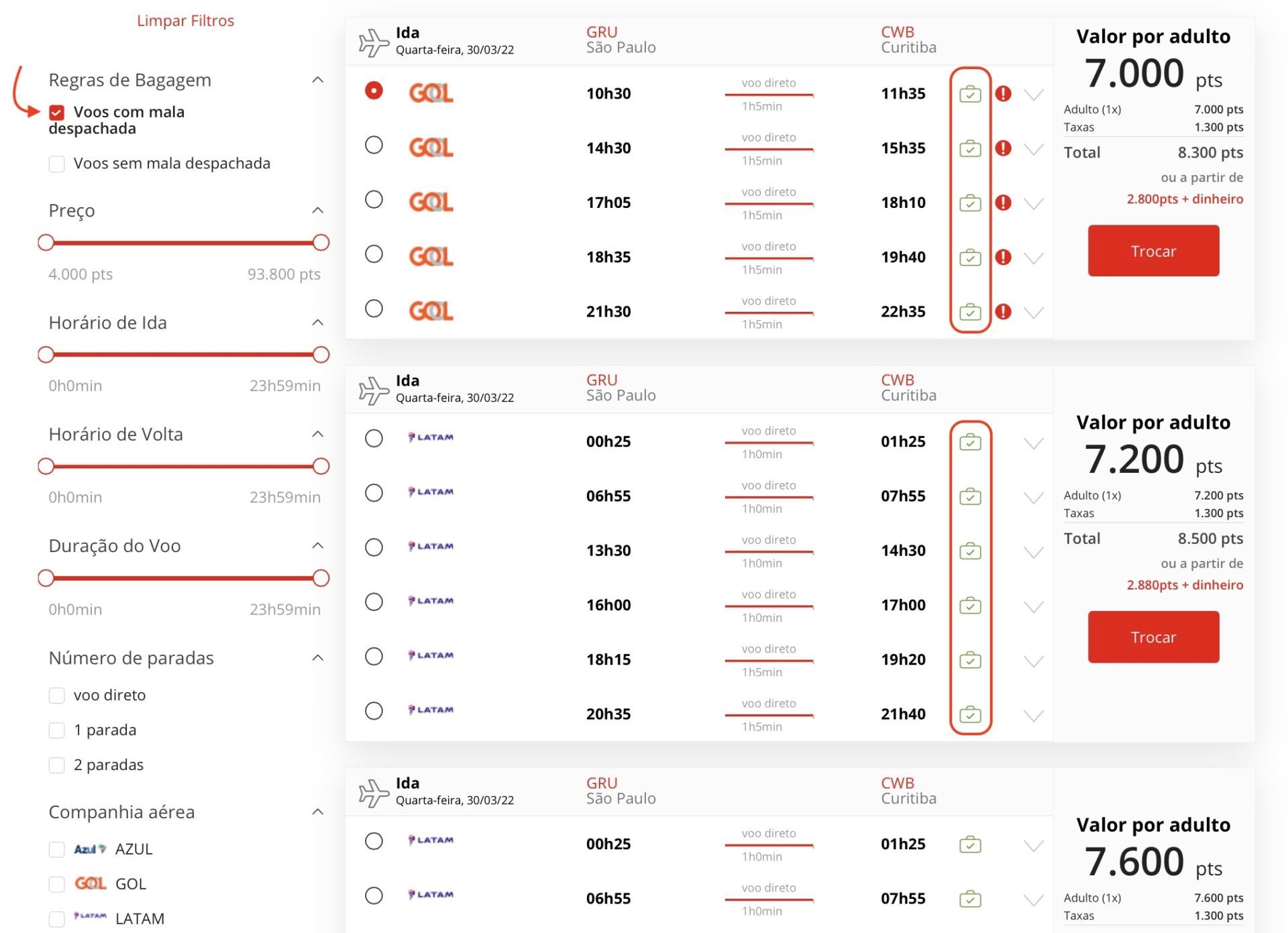The height and width of the screenshot is (933, 1288).
Task: Collapse the Duração do Voo section
Action: pos(318,546)
